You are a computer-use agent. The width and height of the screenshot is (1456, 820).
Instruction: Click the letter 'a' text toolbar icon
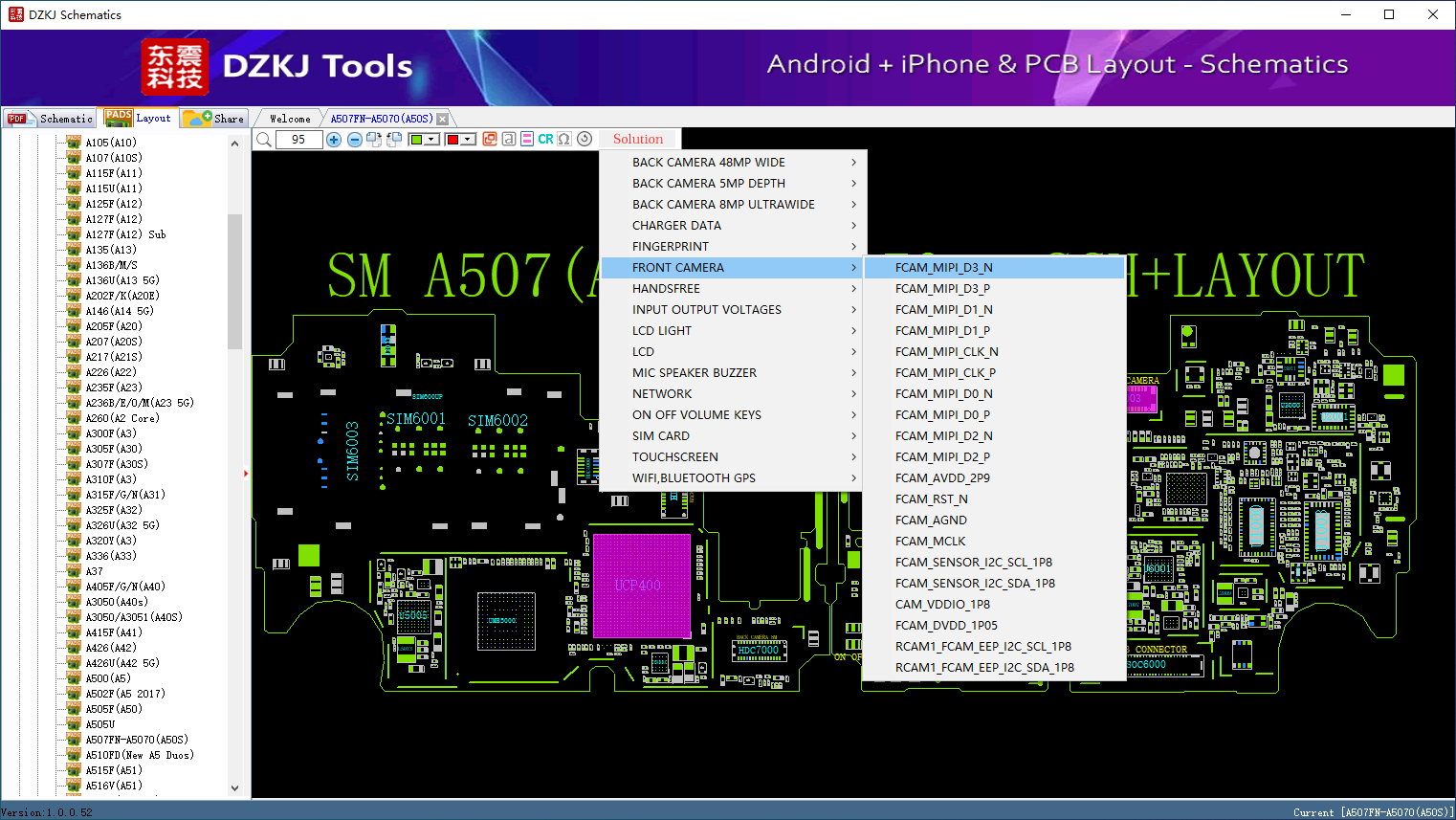509,139
